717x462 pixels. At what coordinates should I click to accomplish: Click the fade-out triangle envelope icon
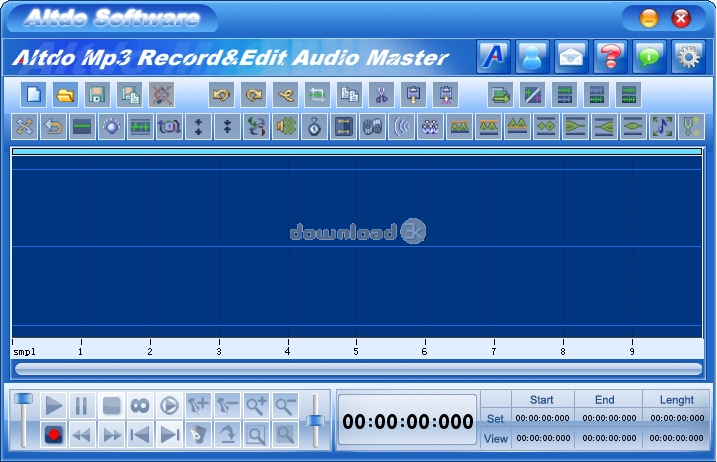575,126
